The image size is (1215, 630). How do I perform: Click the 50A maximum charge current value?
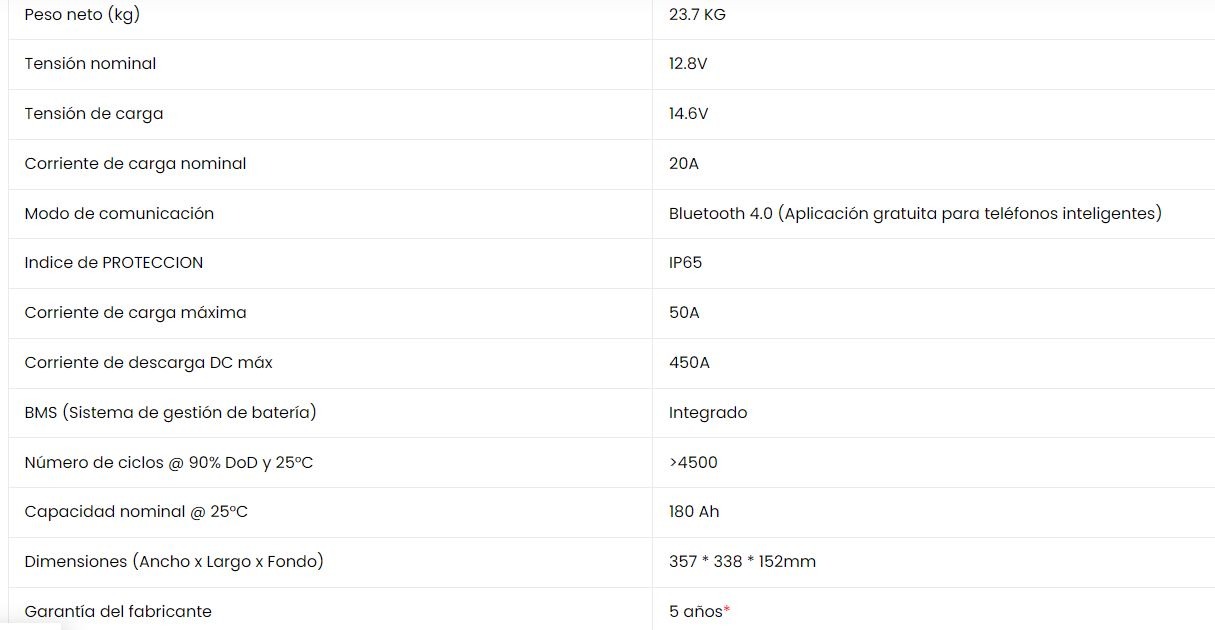click(684, 313)
